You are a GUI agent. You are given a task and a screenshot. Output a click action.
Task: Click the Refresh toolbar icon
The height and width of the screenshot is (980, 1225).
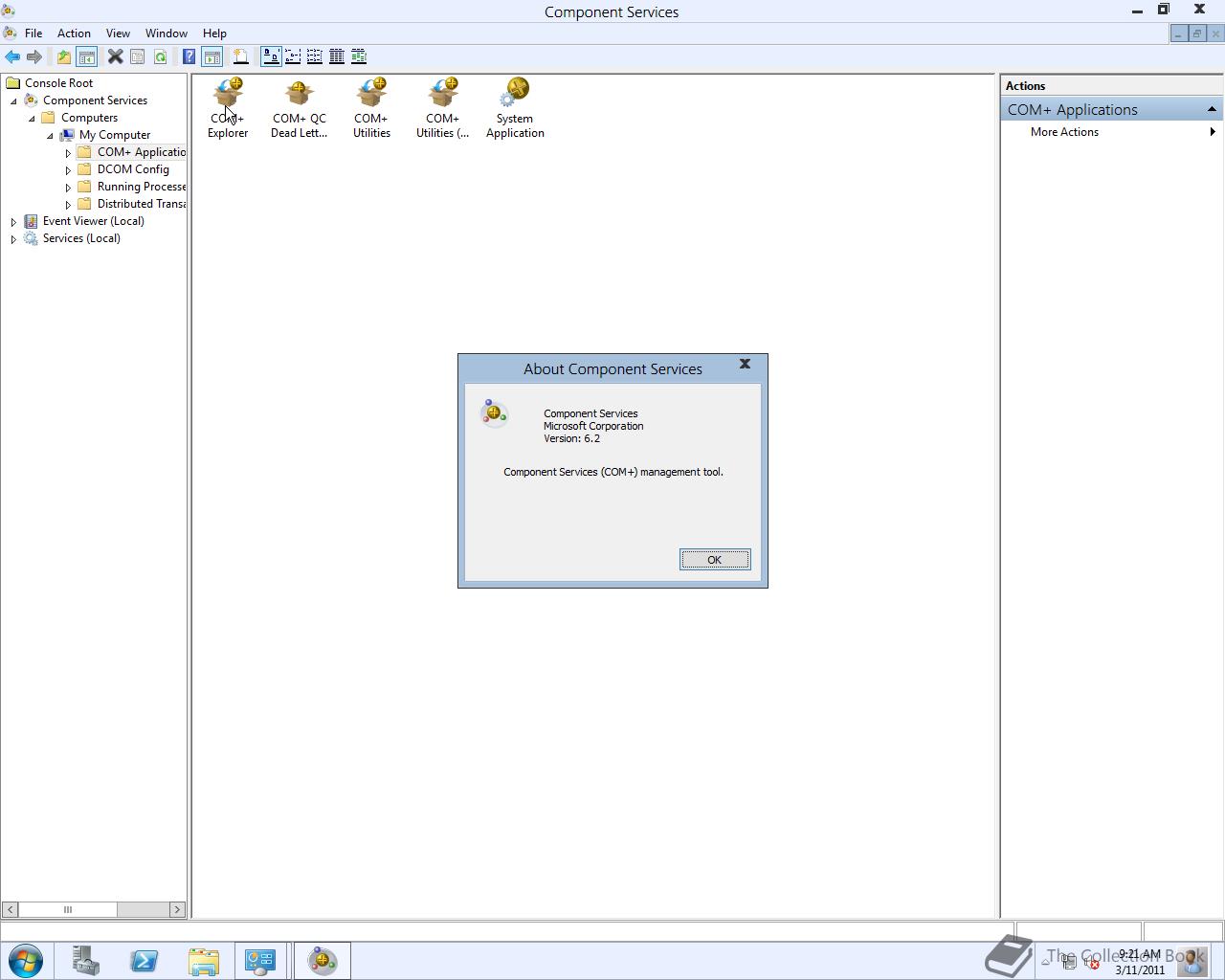tap(160, 57)
